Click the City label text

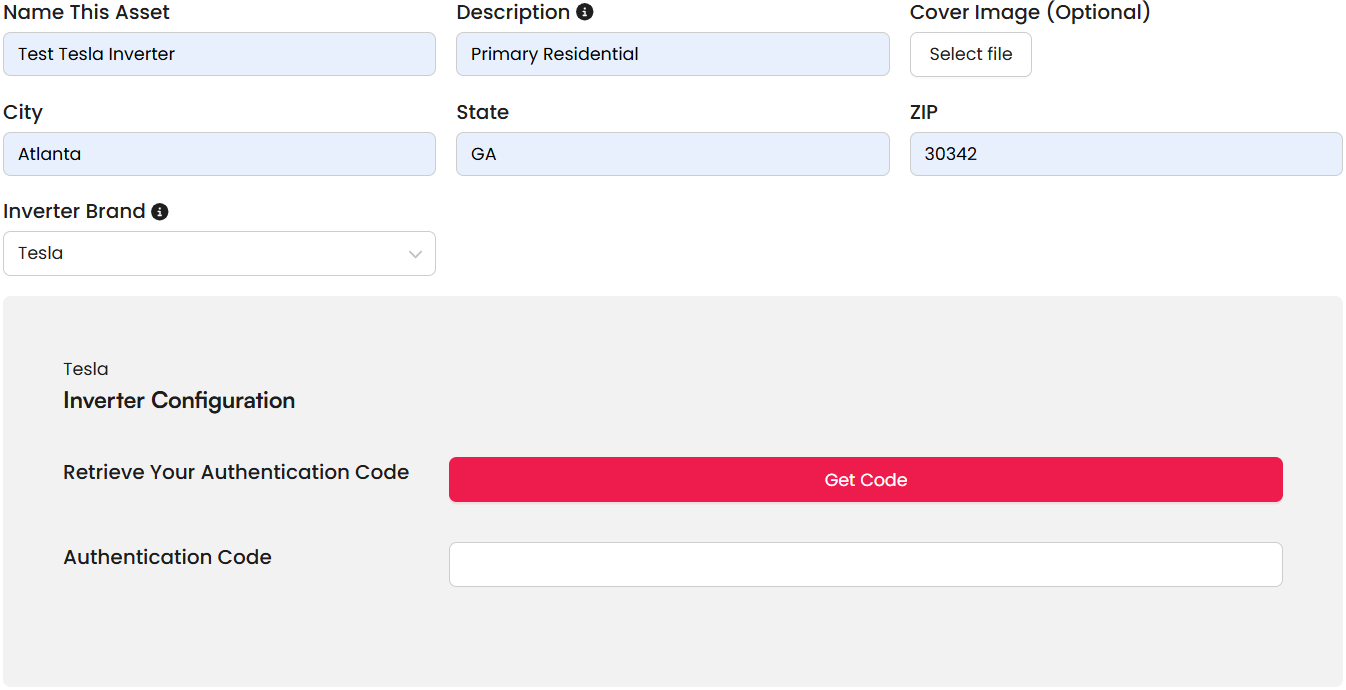[x=23, y=112]
